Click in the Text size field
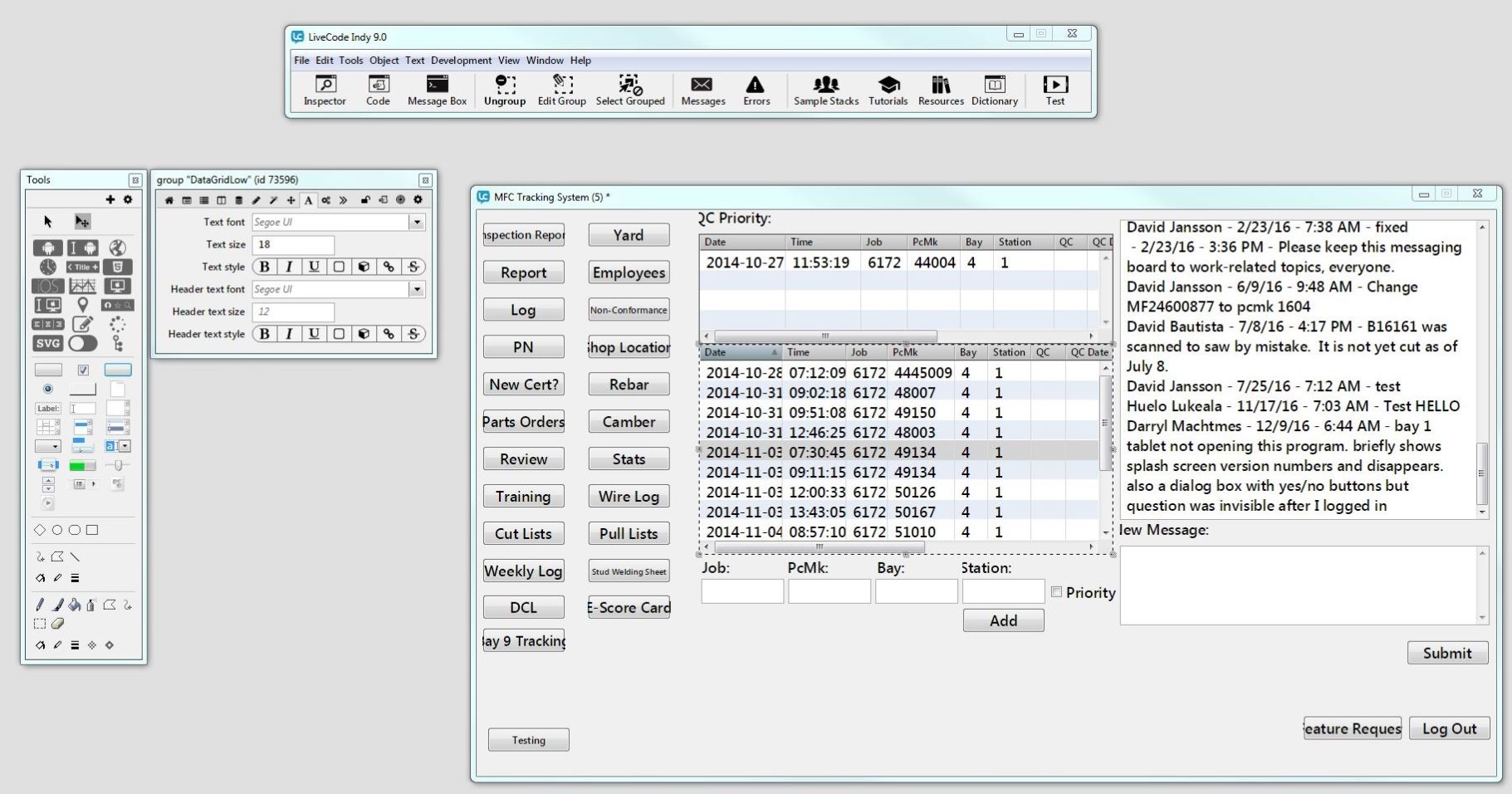Image resolution: width=1512 pixels, height=794 pixels. point(293,245)
